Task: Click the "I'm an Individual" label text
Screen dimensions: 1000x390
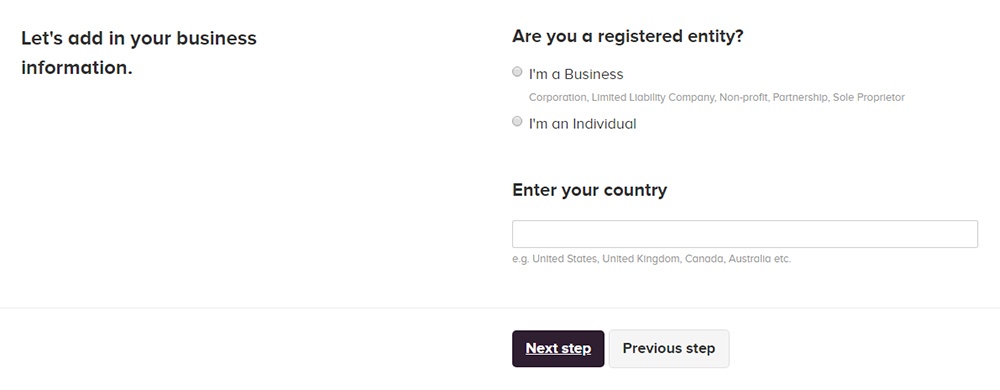Action: click(582, 124)
